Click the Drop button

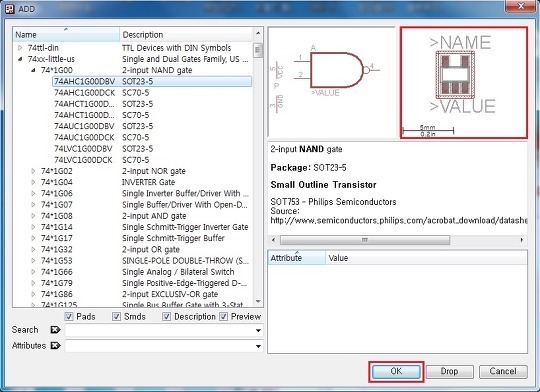(449, 371)
